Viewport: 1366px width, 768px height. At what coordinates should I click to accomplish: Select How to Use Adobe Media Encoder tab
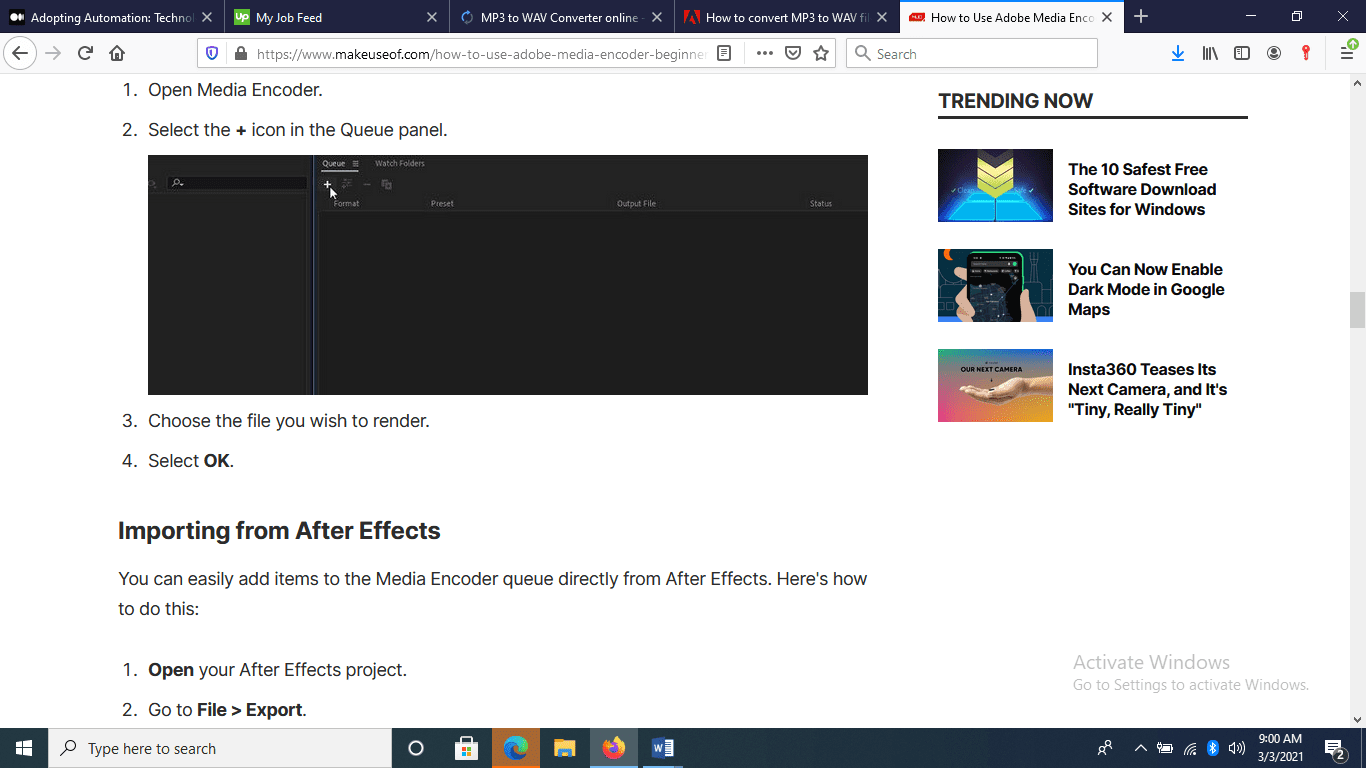[x=1011, y=17]
